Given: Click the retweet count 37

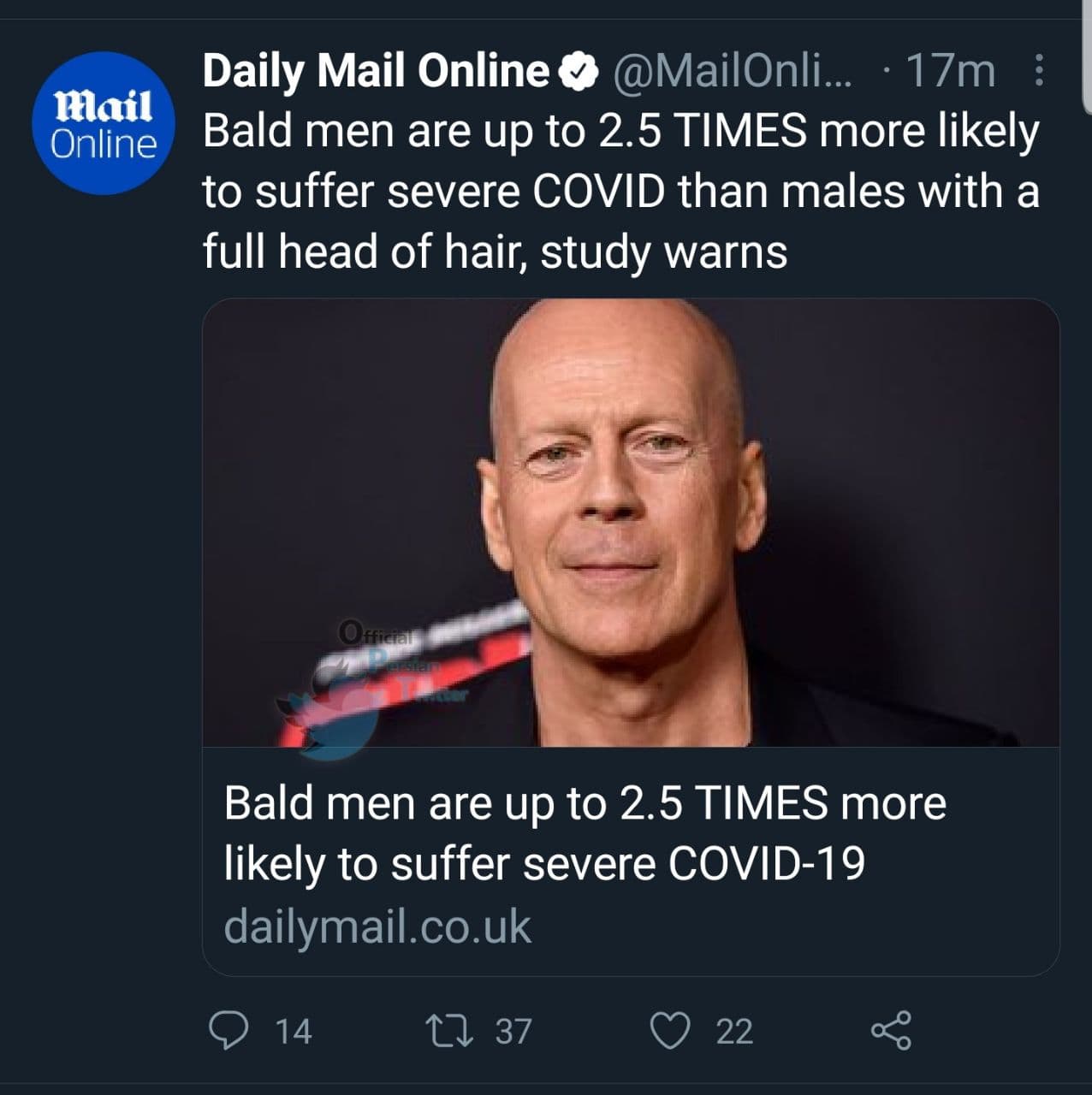Looking at the screenshot, I should click(x=513, y=1032).
